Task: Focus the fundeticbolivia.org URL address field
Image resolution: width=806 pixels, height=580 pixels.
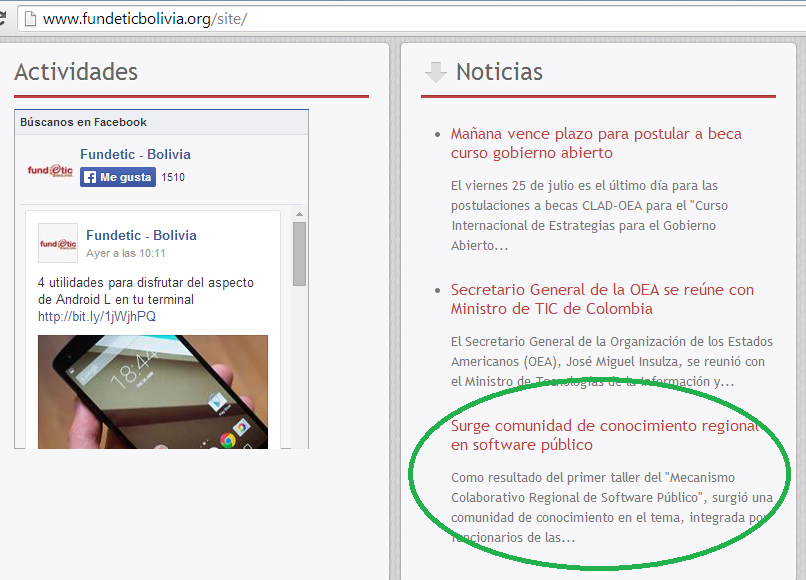Action: pyautogui.click(x=400, y=19)
